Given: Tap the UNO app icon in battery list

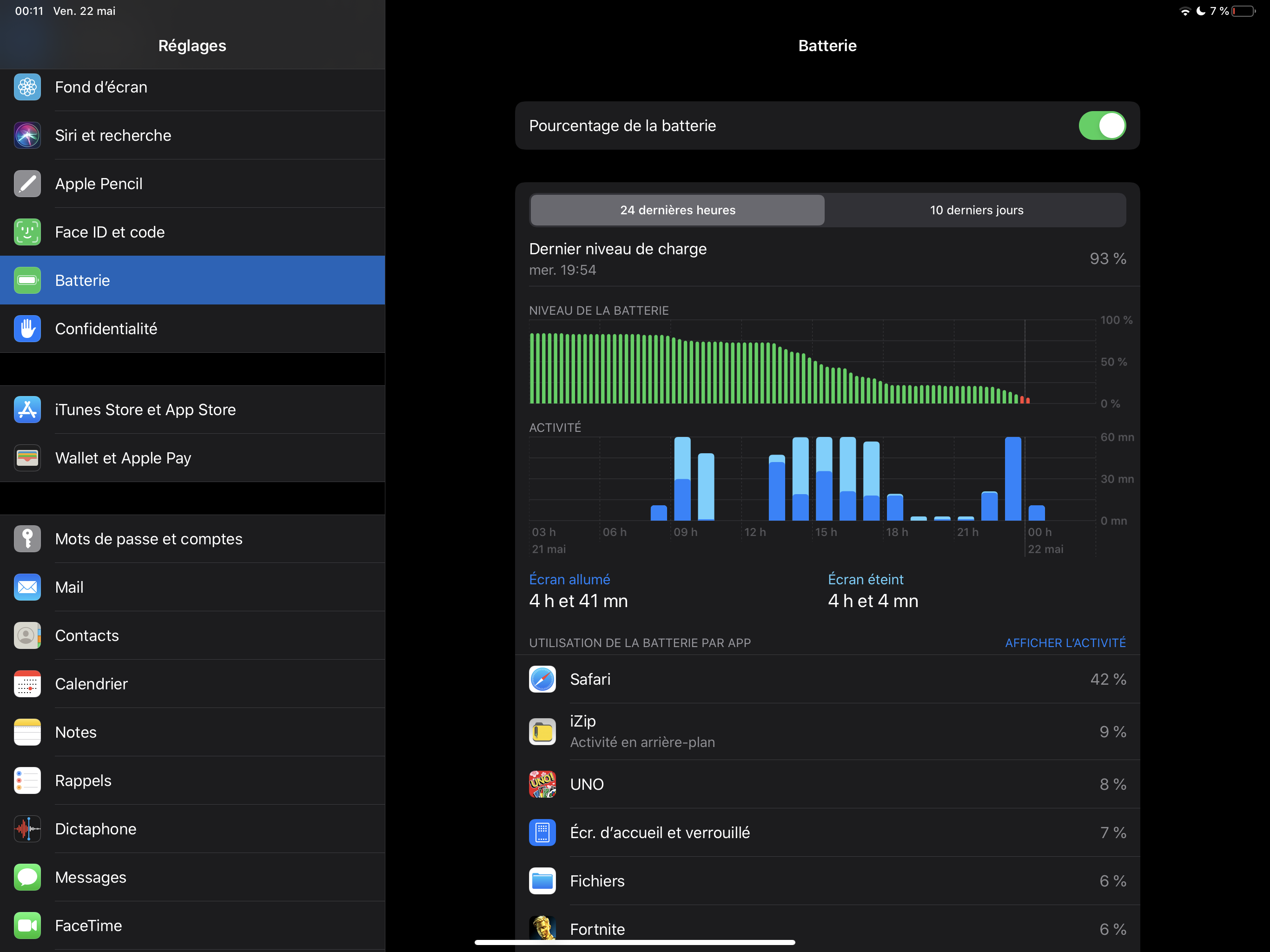Looking at the screenshot, I should coord(542,784).
